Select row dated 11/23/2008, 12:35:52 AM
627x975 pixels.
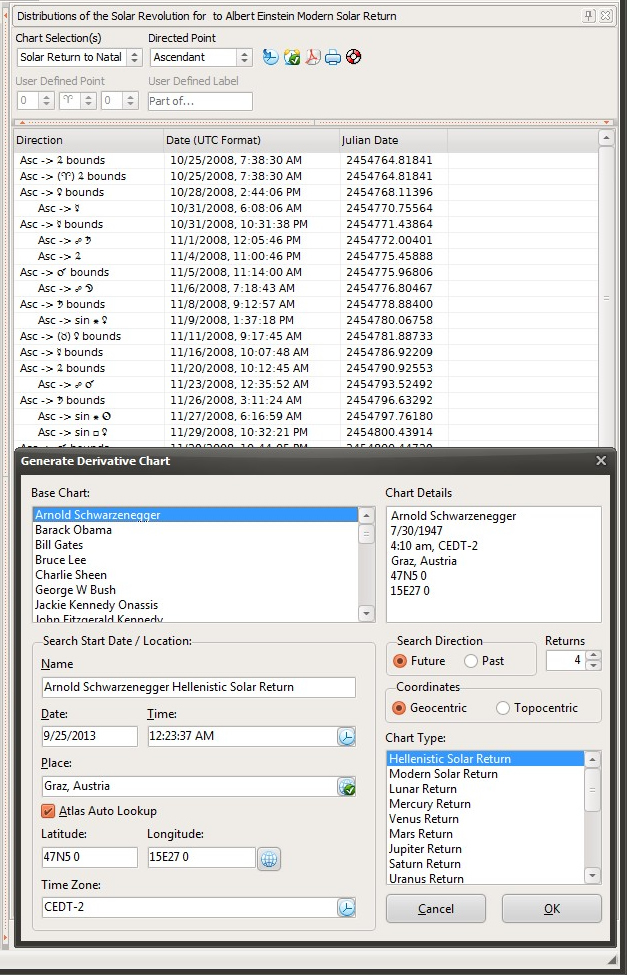coord(305,384)
